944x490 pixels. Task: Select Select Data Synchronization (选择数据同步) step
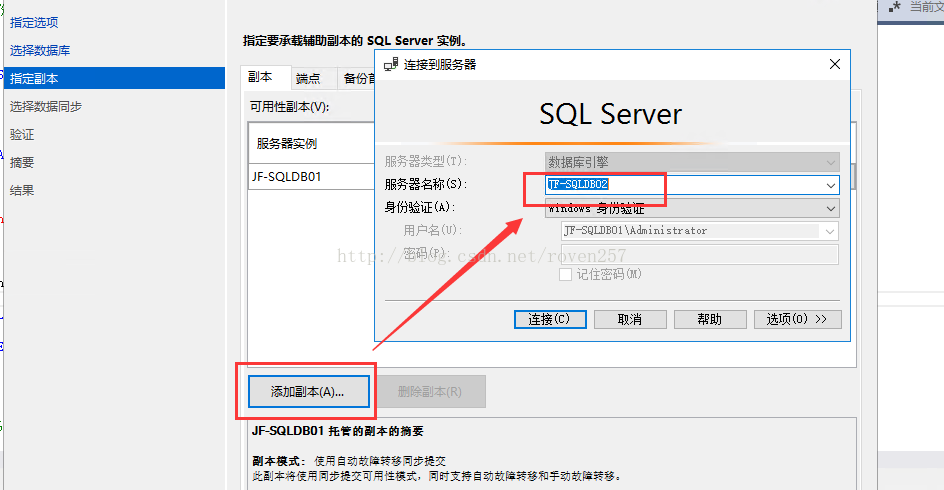pyautogui.click(x=46, y=107)
